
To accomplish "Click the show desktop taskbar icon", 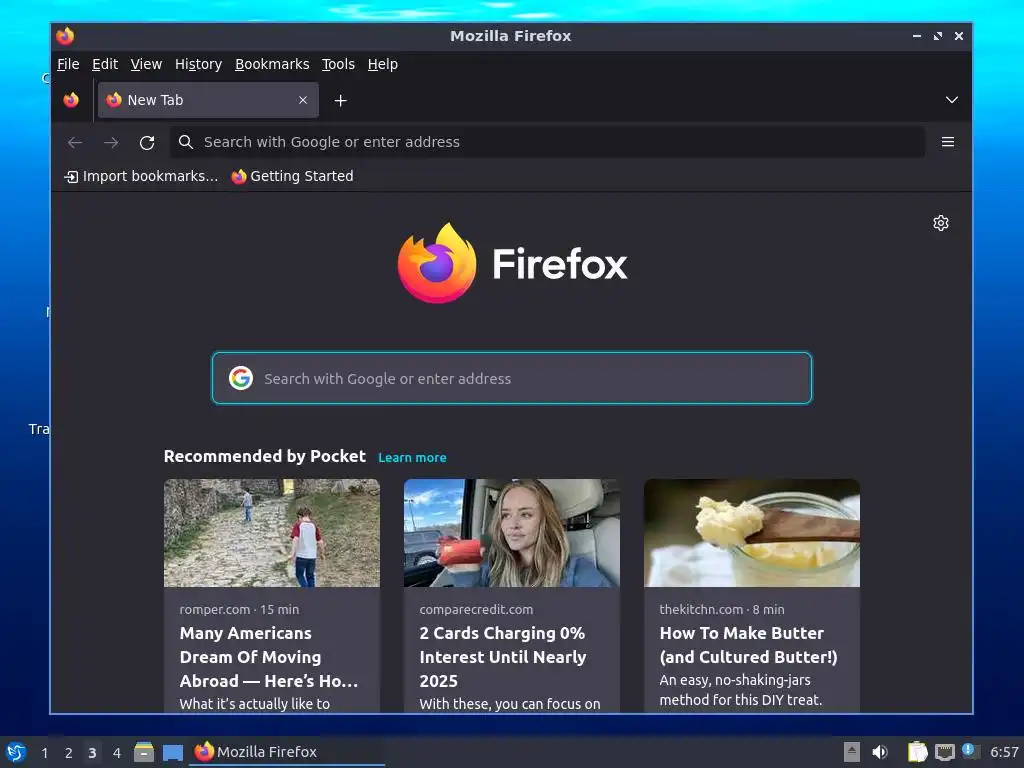I will [x=172, y=752].
